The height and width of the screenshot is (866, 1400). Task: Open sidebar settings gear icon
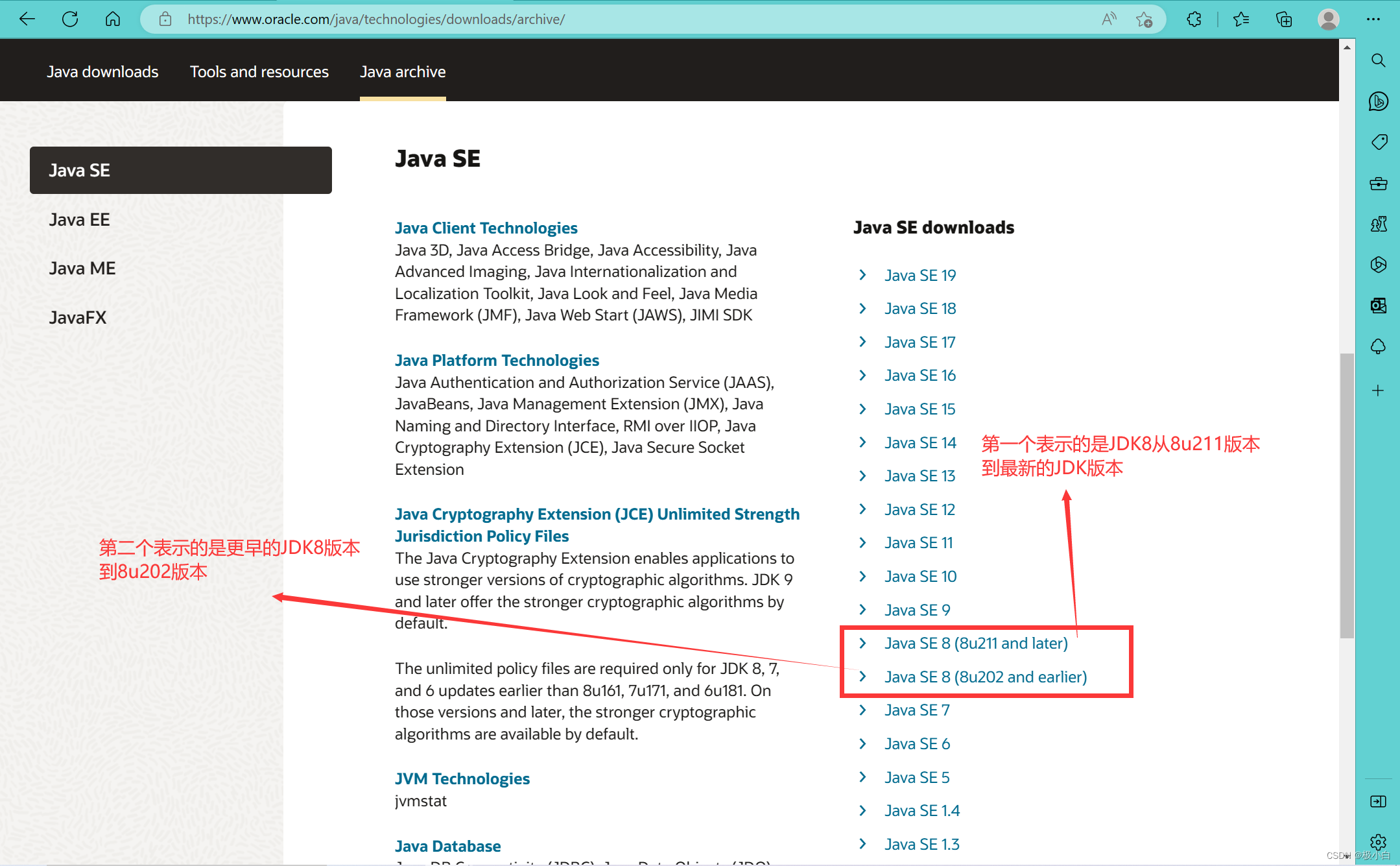pyautogui.click(x=1378, y=842)
